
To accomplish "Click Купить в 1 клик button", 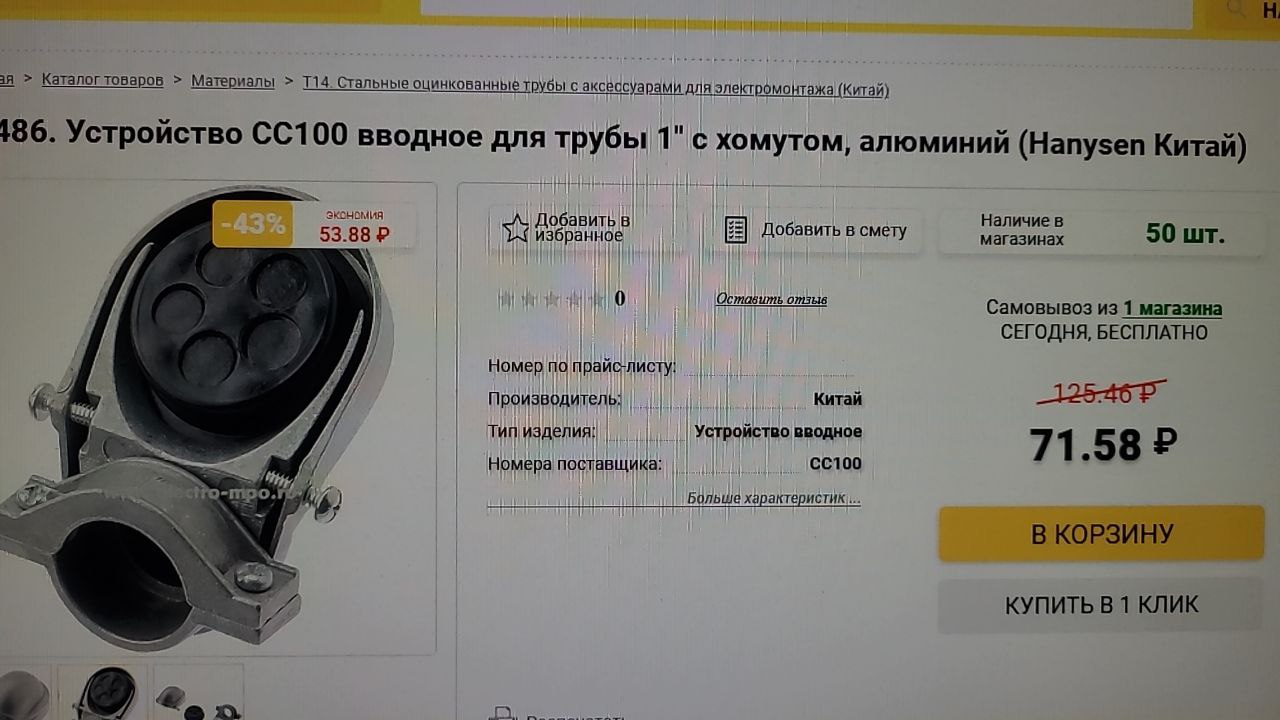I will pos(1101,605).
